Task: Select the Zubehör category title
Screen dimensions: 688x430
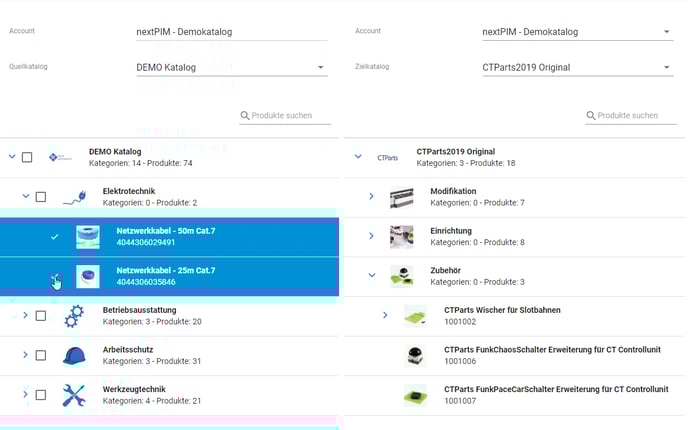Action: click(x=446, y=270)
